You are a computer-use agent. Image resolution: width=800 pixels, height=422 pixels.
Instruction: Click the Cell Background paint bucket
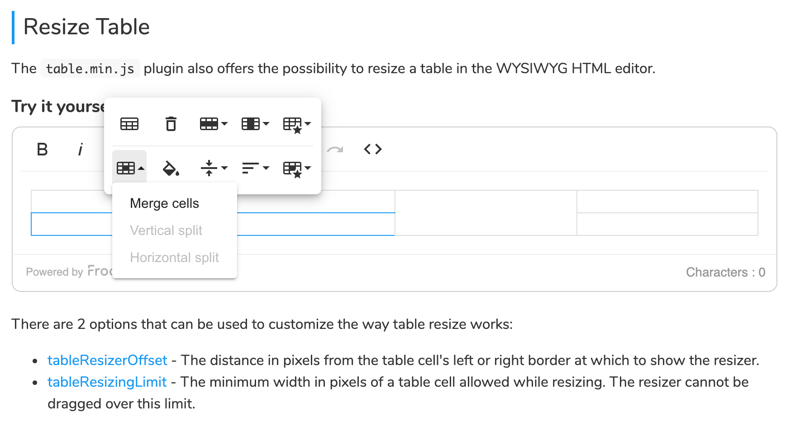(171, 168)
